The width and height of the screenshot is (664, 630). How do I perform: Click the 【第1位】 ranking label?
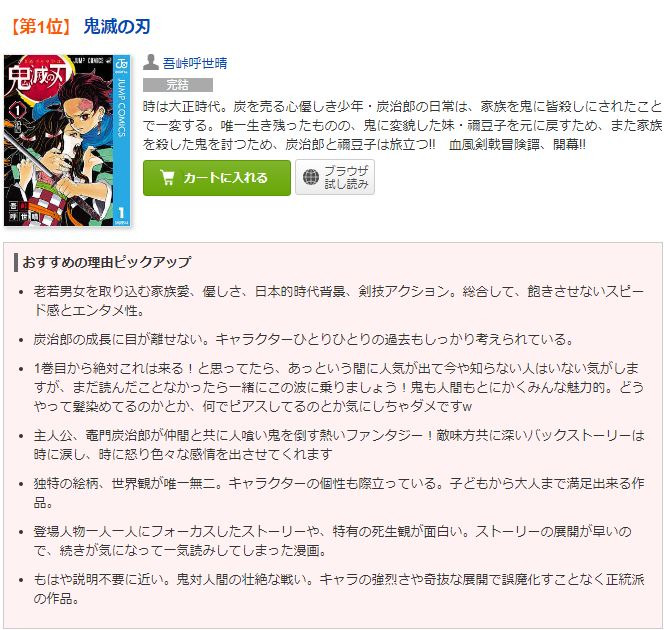(41, 26)
